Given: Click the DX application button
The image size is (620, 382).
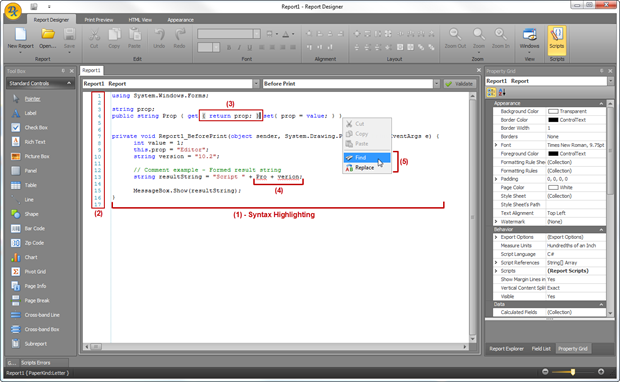Looking at the screenshot, I should pyautogui.click(x=13, y=10).
